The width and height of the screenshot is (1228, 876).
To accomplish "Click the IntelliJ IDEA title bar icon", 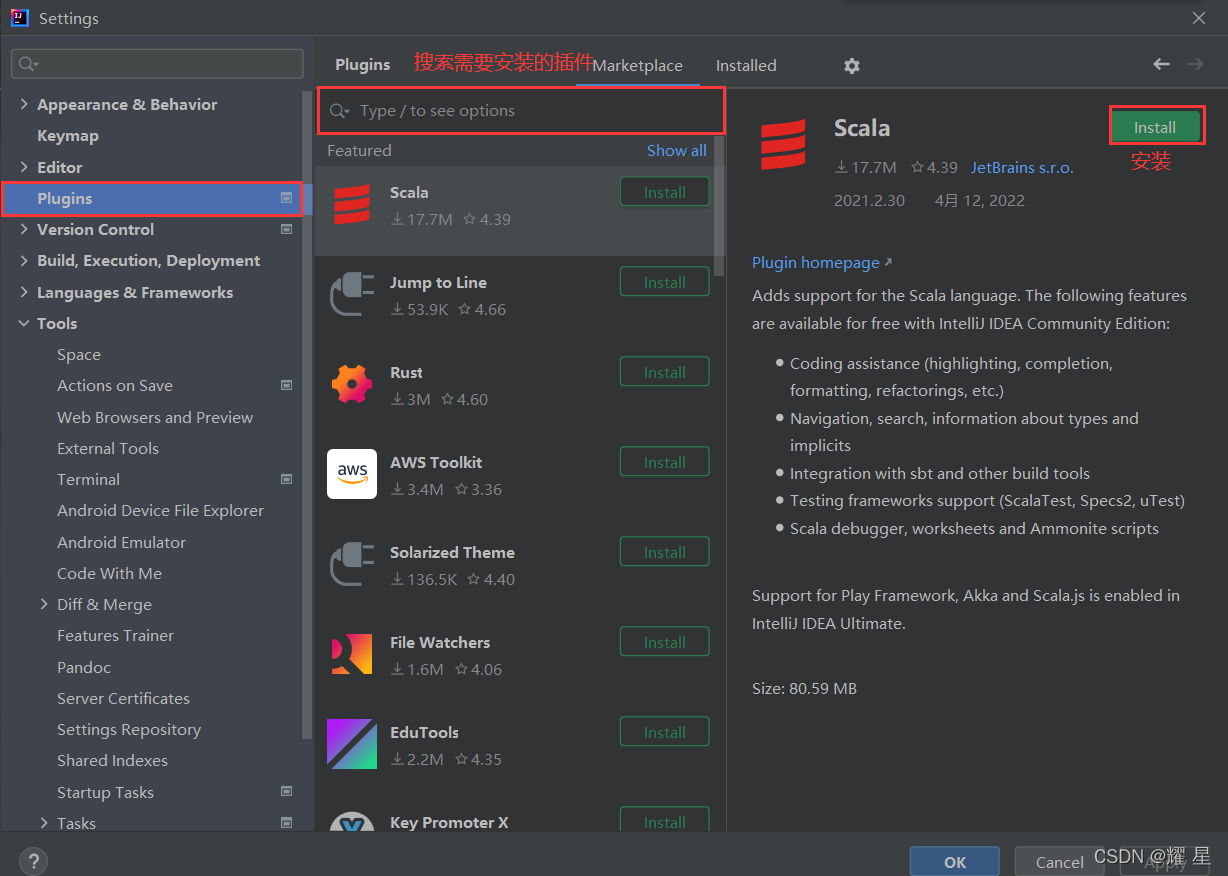I will tap(20, 17).
